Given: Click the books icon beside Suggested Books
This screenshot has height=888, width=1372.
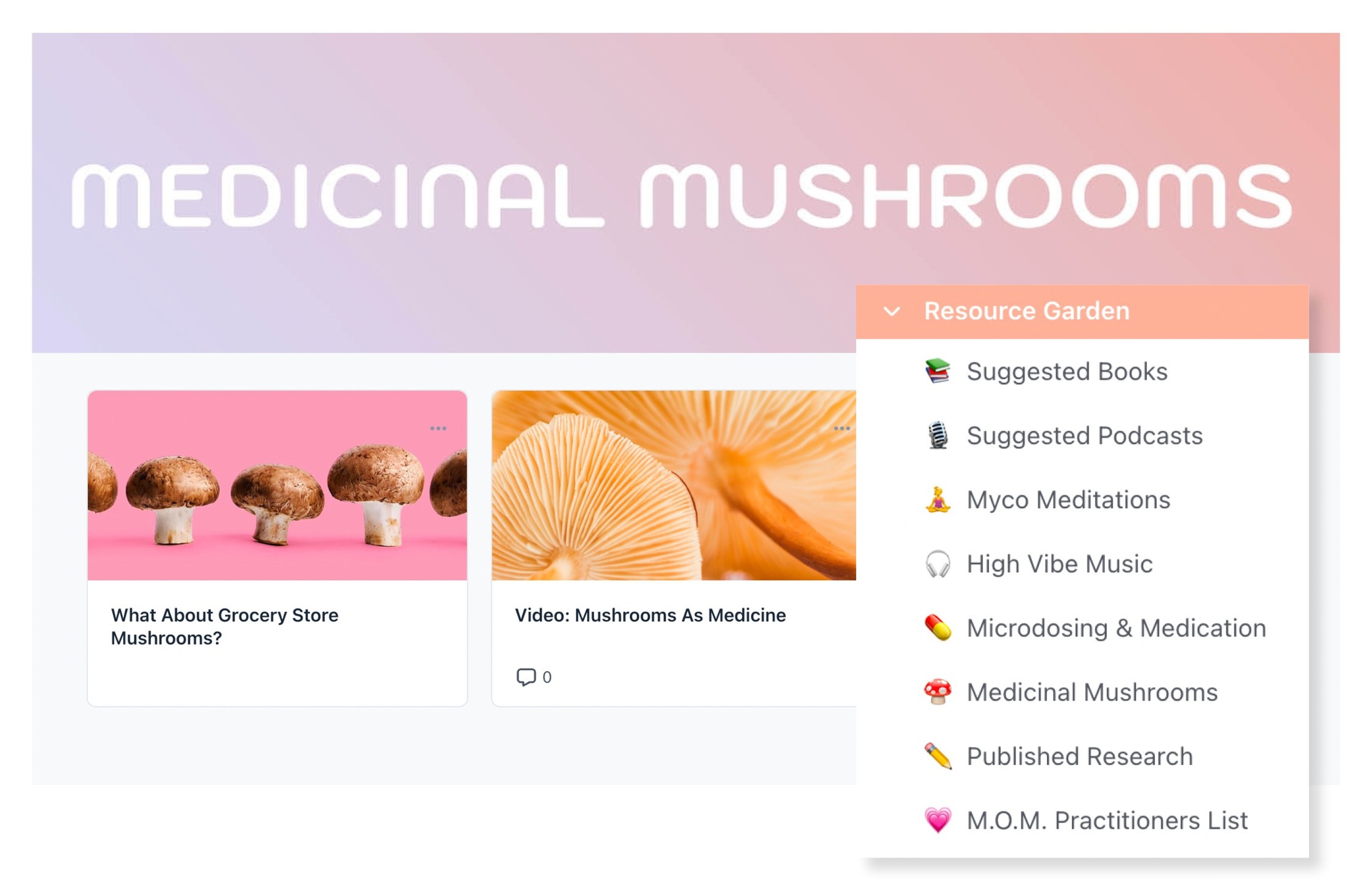Looking at the screenshot, I should tap(938, 371).
